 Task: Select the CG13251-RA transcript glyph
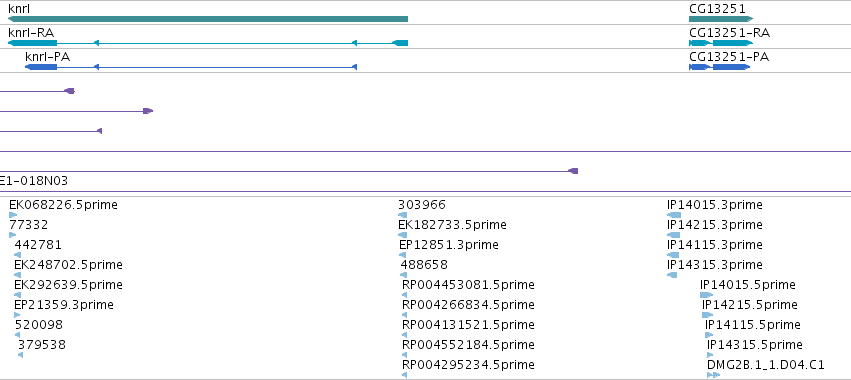click(x=721, y=43)
